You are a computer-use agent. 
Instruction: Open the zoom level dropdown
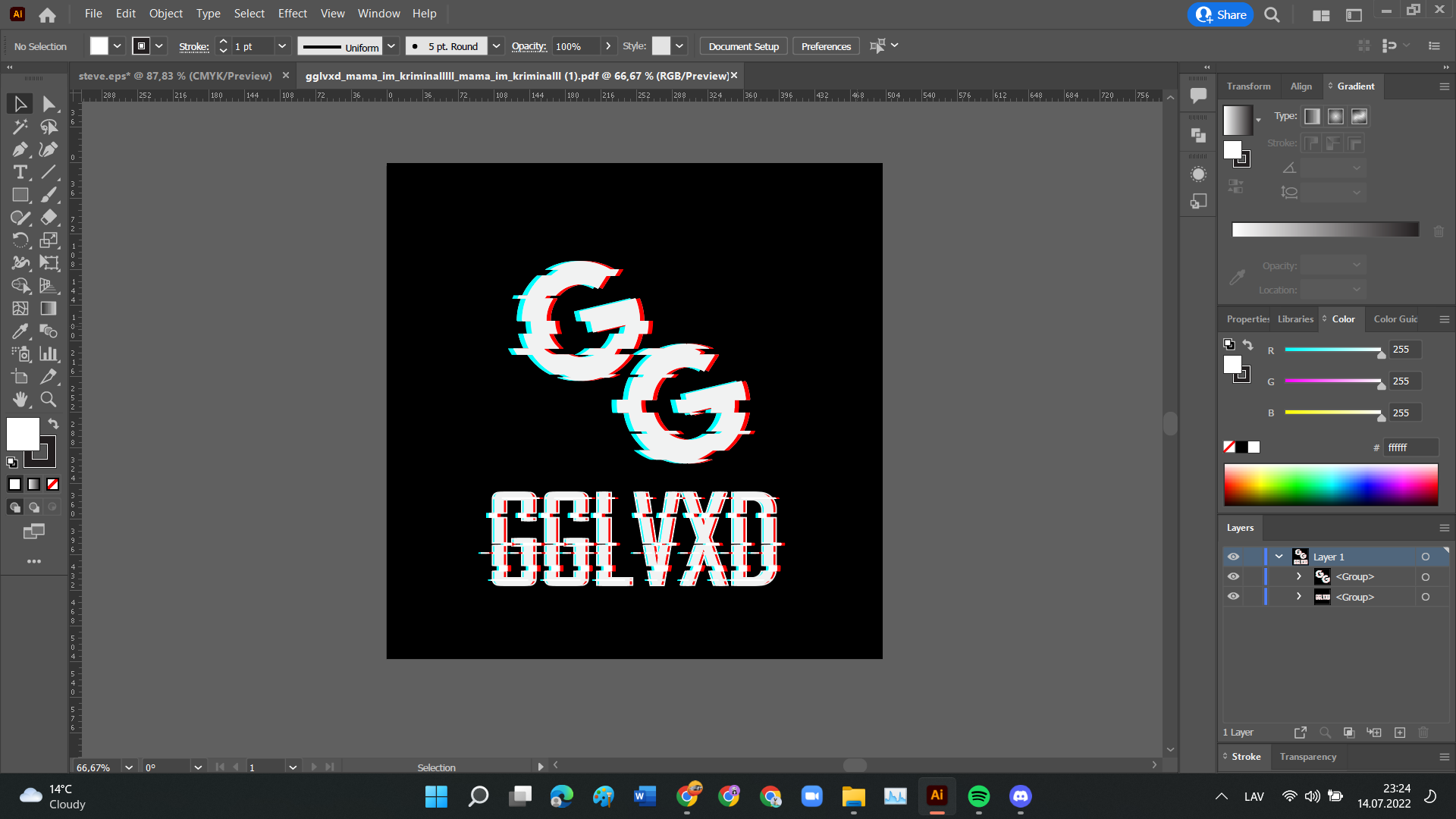(129, 767)
